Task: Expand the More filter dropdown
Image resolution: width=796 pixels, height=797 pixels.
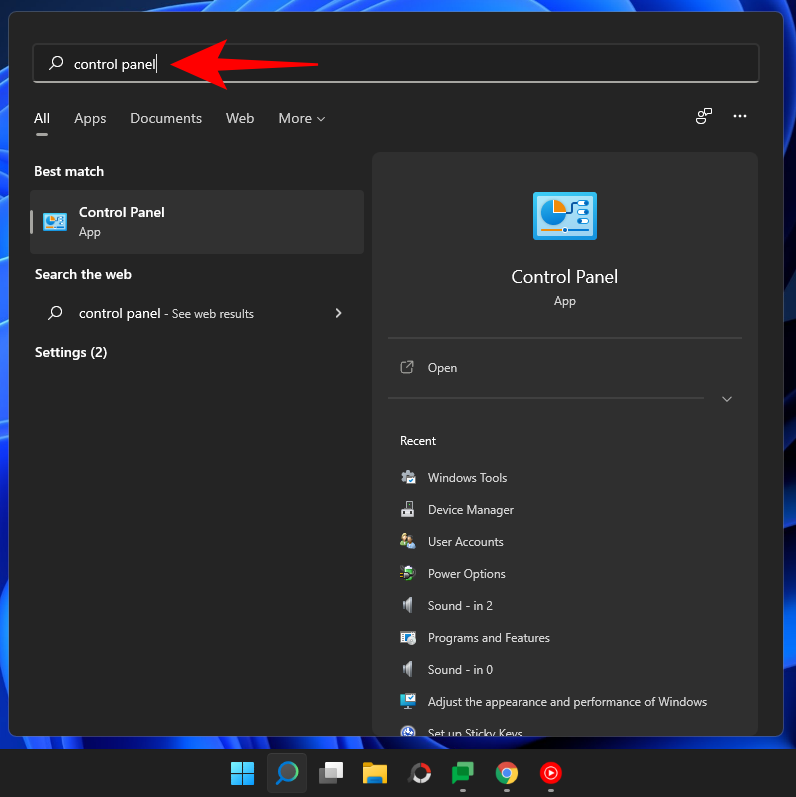Action: [302, 118]
